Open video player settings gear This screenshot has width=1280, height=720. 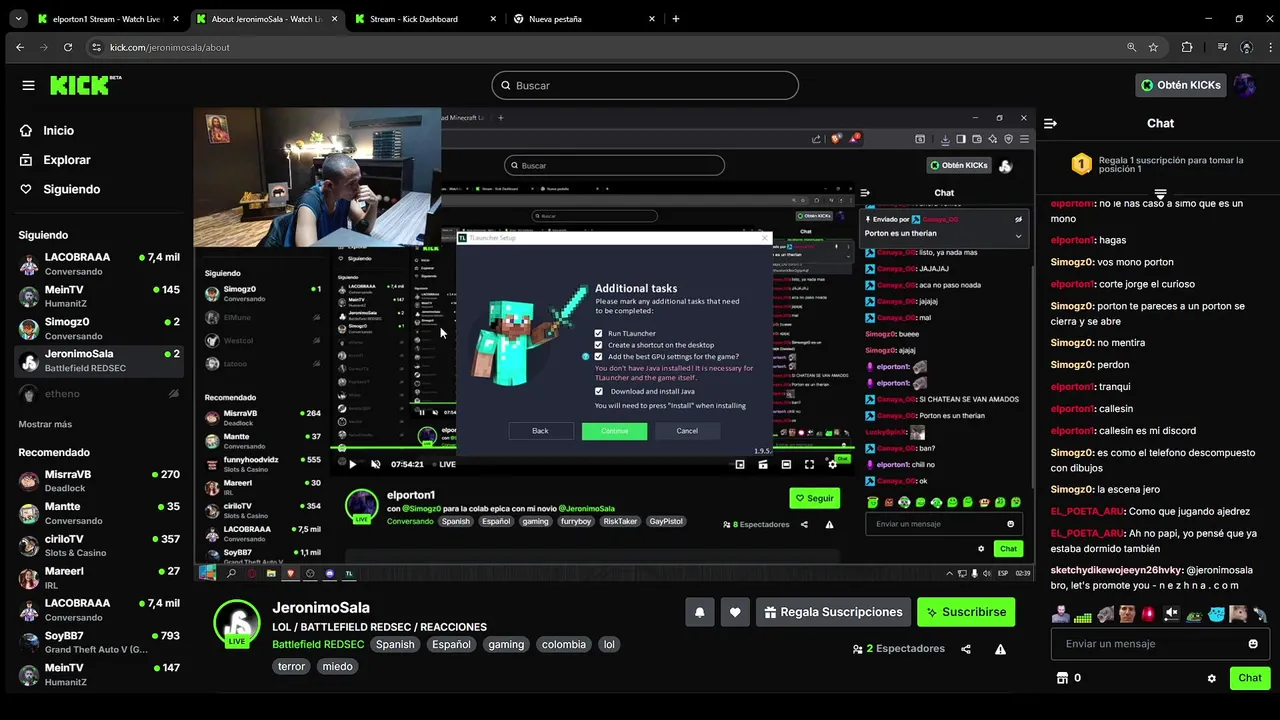(832, 464)
